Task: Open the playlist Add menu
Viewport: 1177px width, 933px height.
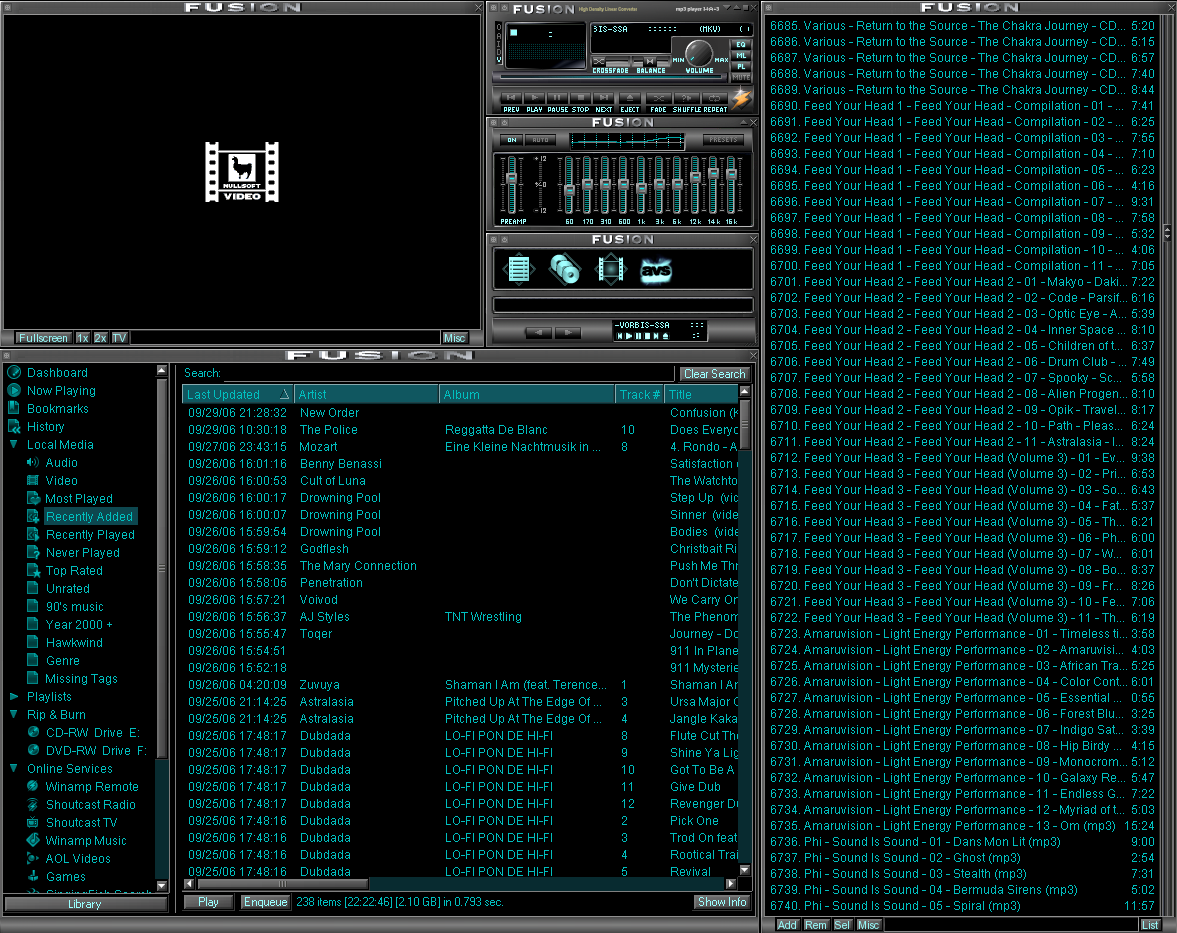Action: (787, 925)
